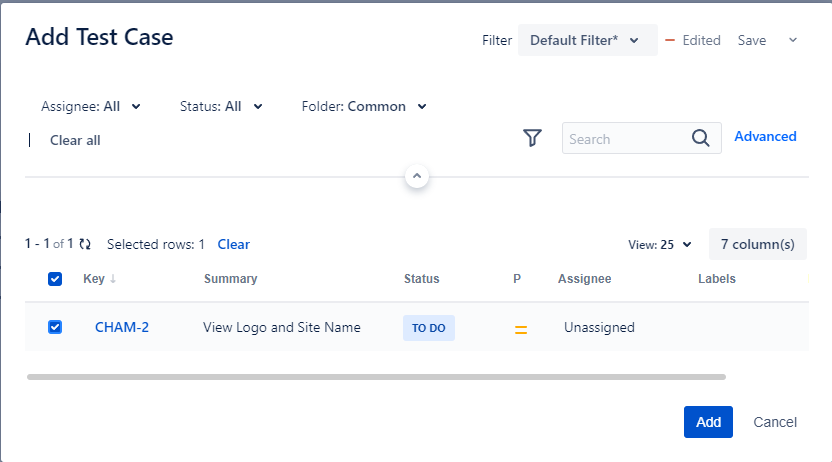Expand the Status filter dropdown
Image resolution: width=832 pixels, height=462 pixels.
(221, 106)
